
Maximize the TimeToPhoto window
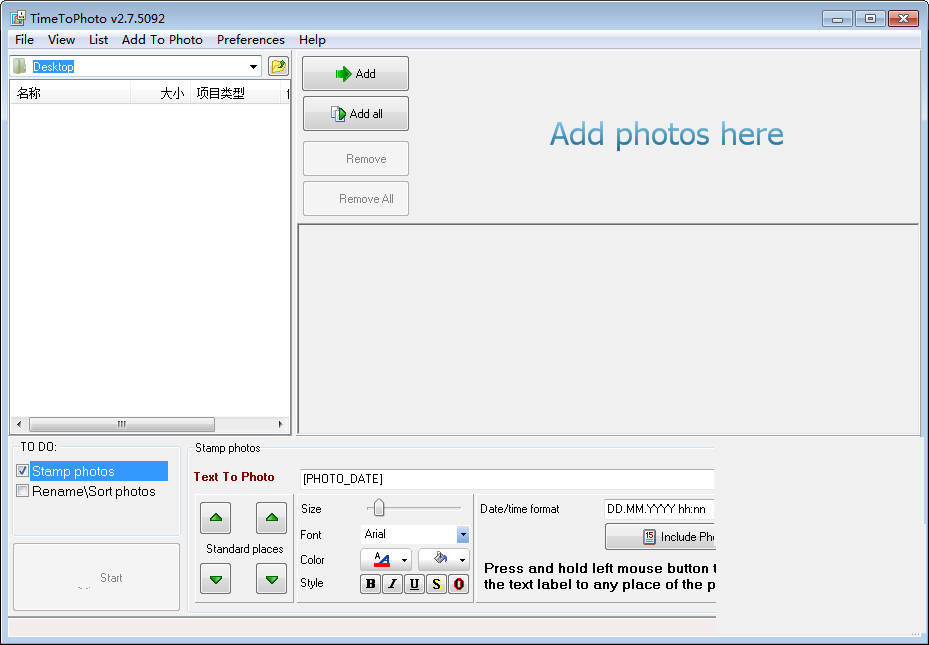870,19
